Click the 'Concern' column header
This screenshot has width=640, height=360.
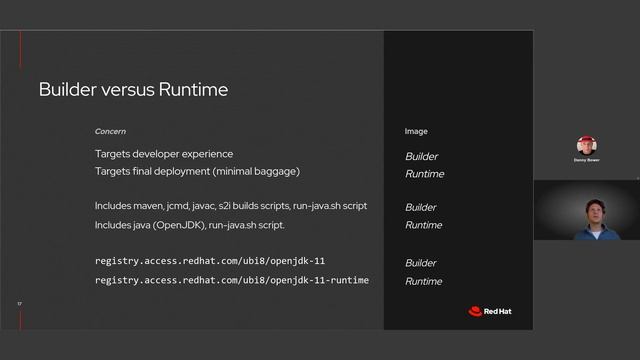[110, 131]
